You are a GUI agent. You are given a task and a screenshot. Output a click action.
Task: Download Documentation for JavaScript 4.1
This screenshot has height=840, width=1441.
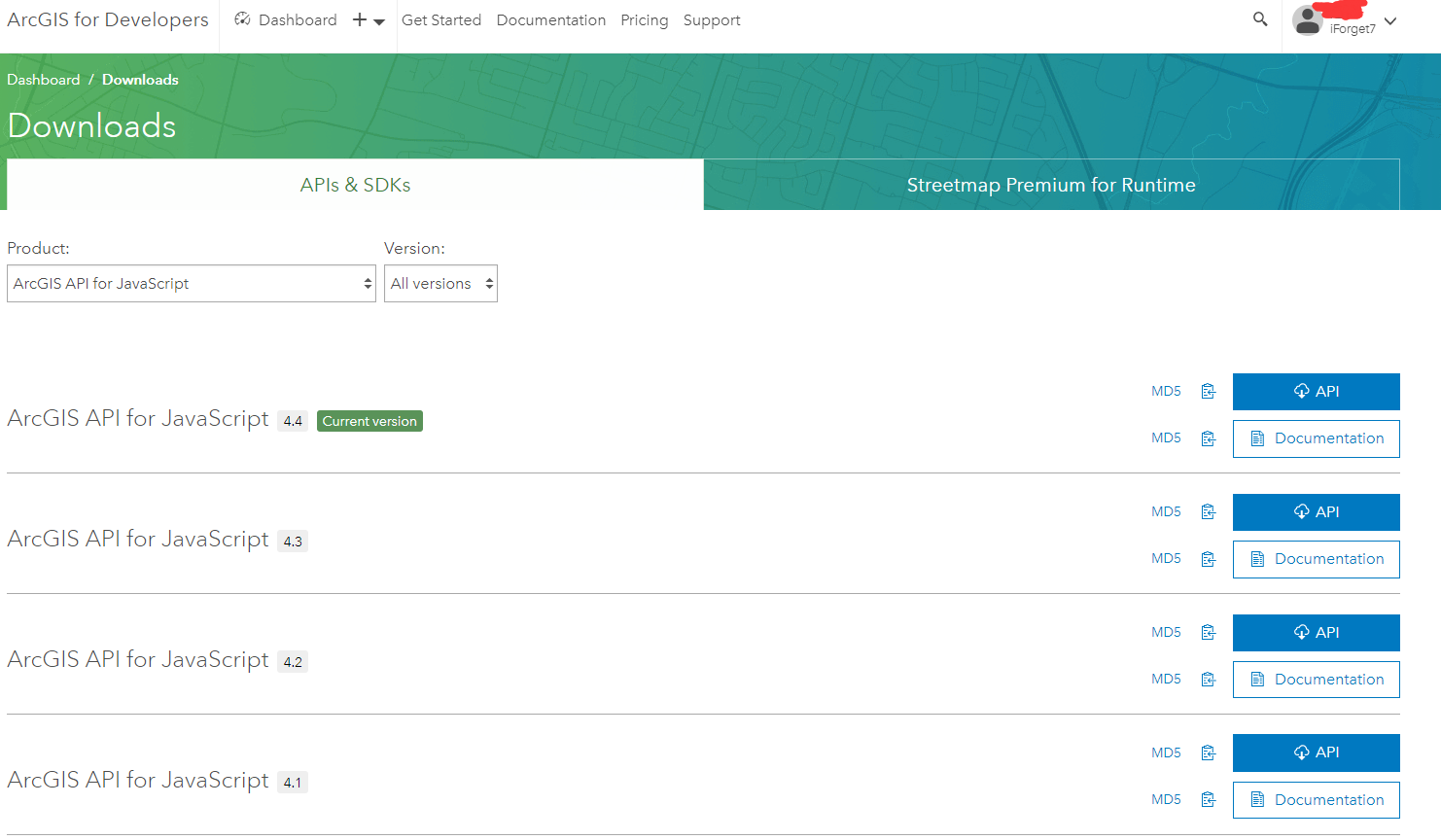coord(1317,800)
